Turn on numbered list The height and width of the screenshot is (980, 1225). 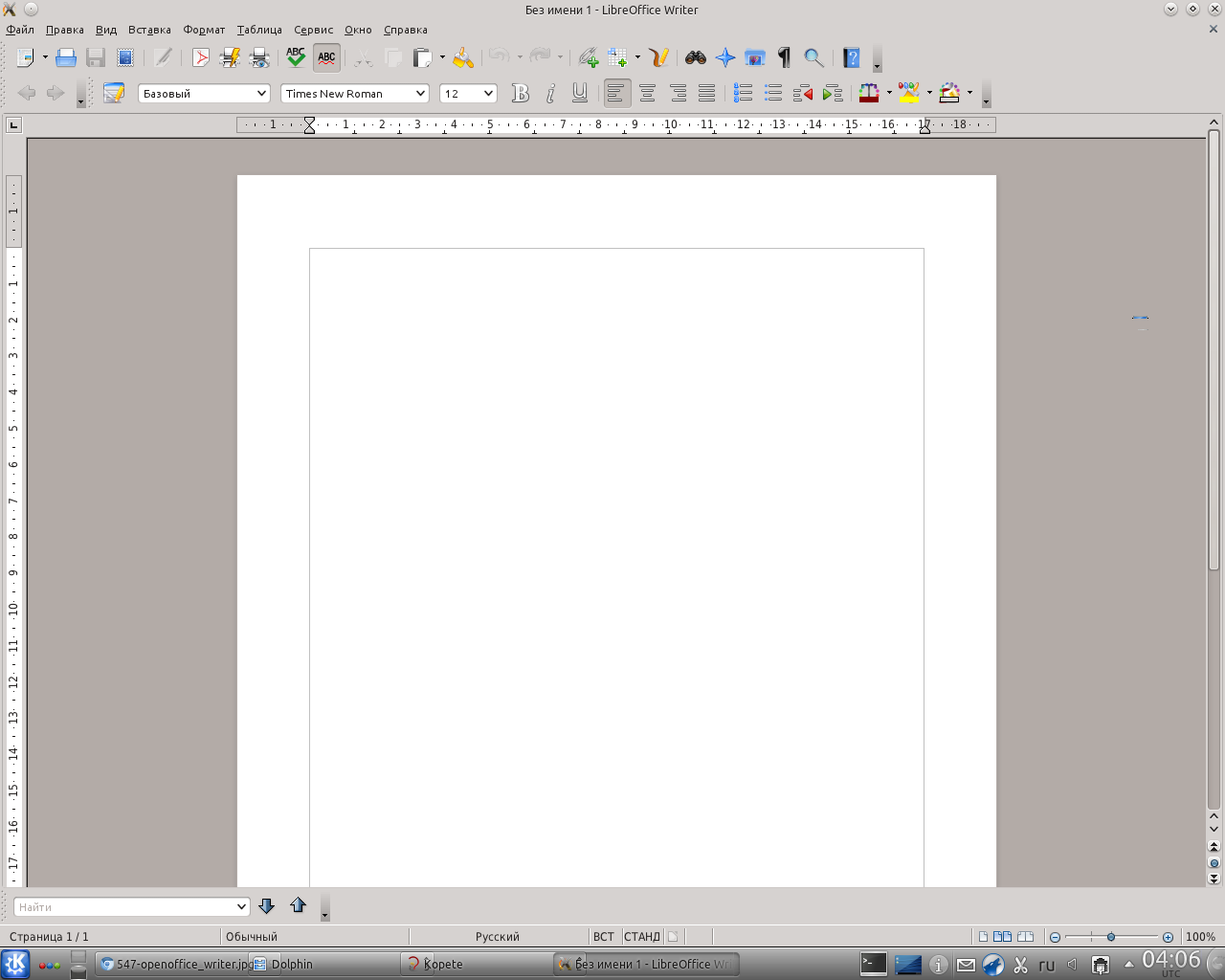(744, 93)
